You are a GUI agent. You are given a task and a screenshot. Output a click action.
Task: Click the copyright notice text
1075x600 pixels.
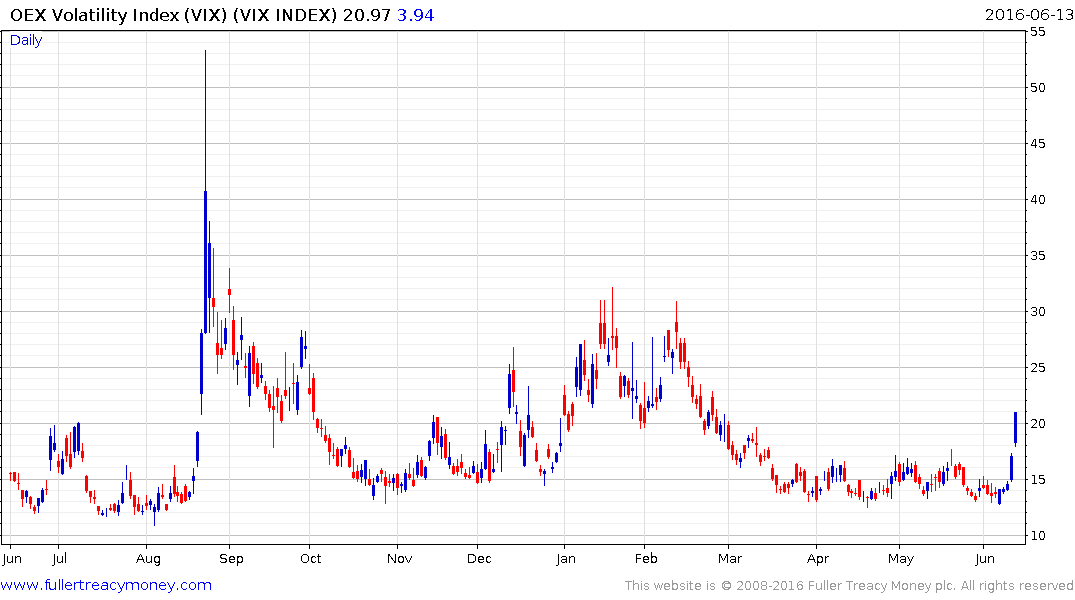tap(849, 586)
